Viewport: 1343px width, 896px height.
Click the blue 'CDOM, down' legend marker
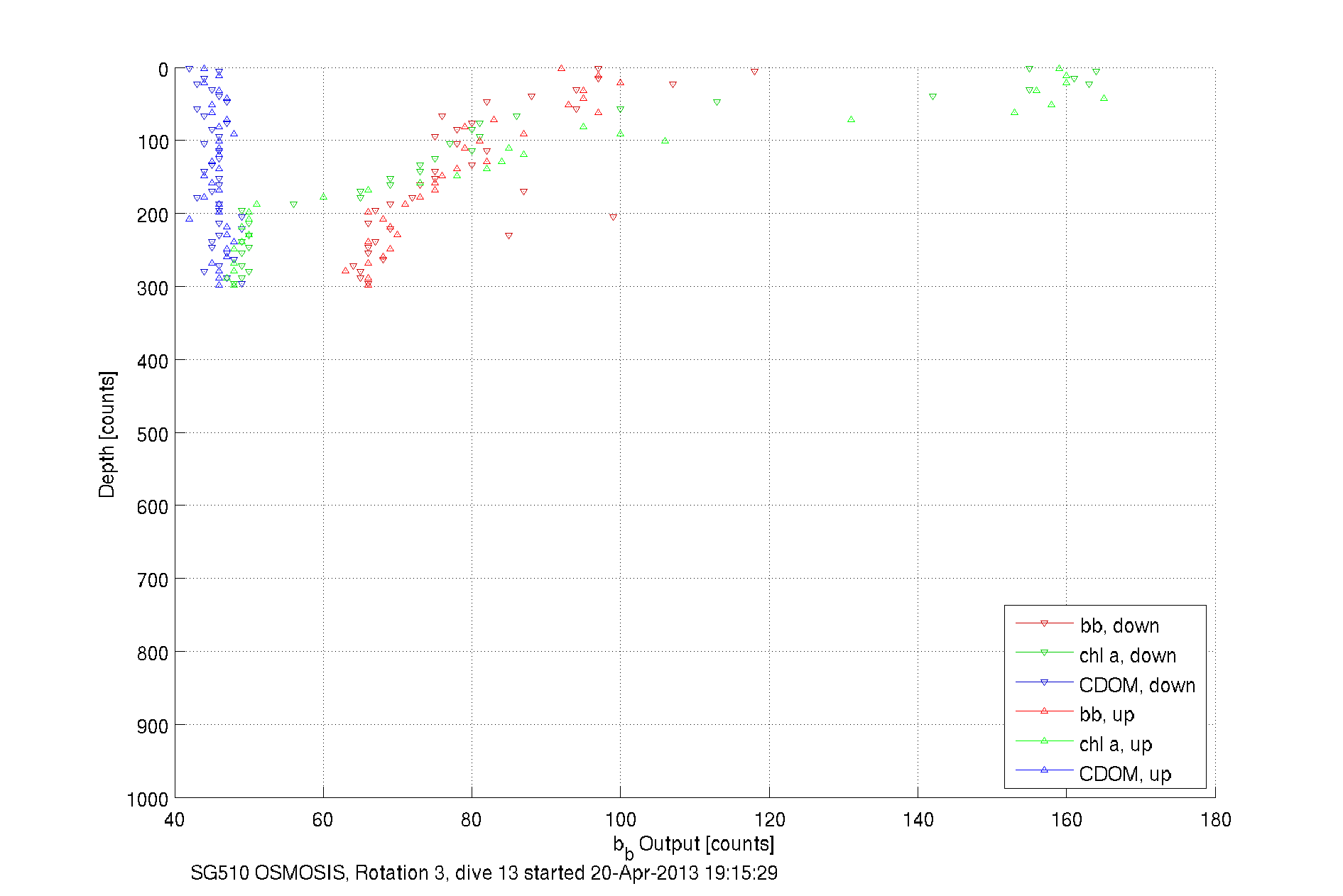point(1044,682)
